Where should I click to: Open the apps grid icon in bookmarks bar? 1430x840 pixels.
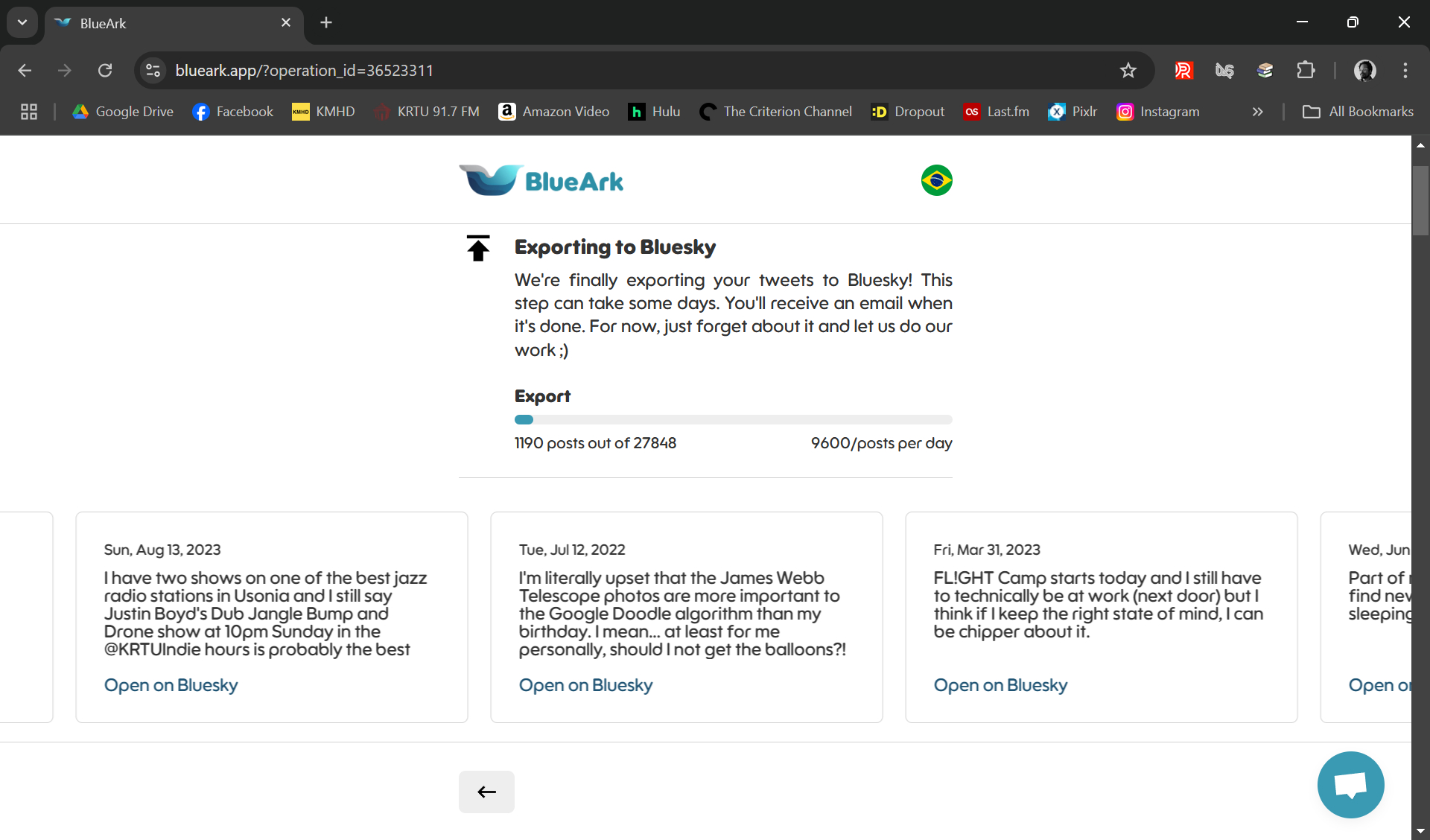[29, 112]
